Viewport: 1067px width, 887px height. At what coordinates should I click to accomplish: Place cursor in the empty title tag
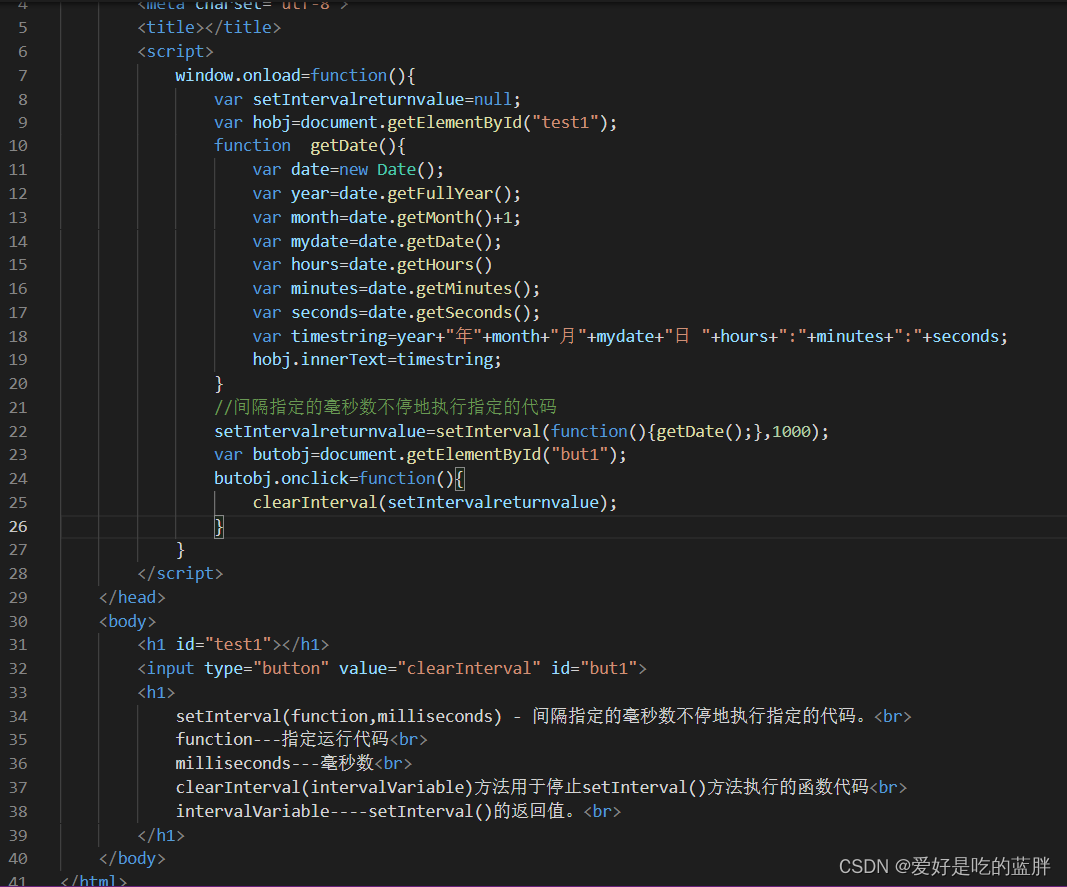pyautogui.click(x=205, y=27)
